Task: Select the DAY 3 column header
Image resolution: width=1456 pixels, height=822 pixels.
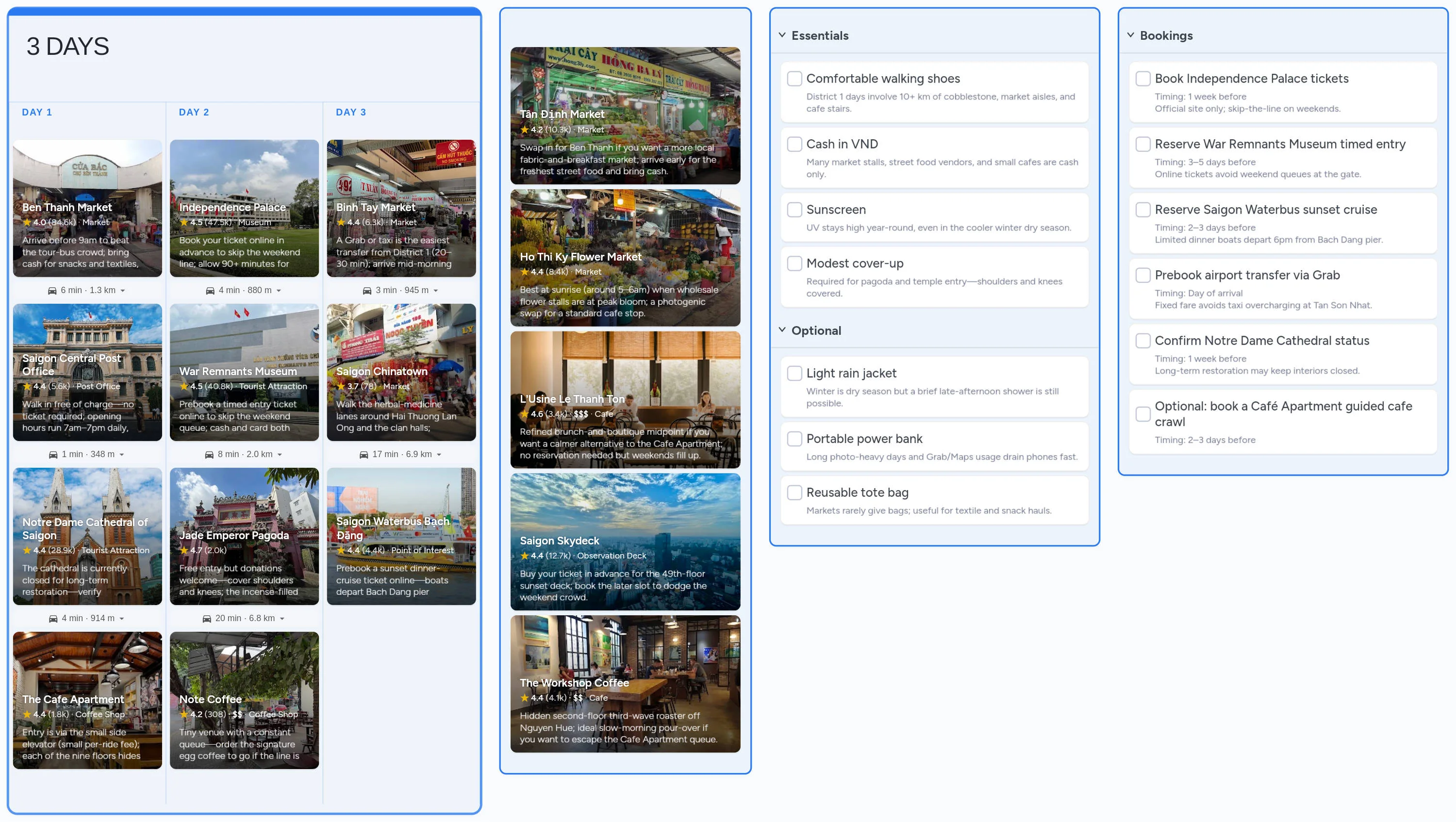Action: [351, 113]
